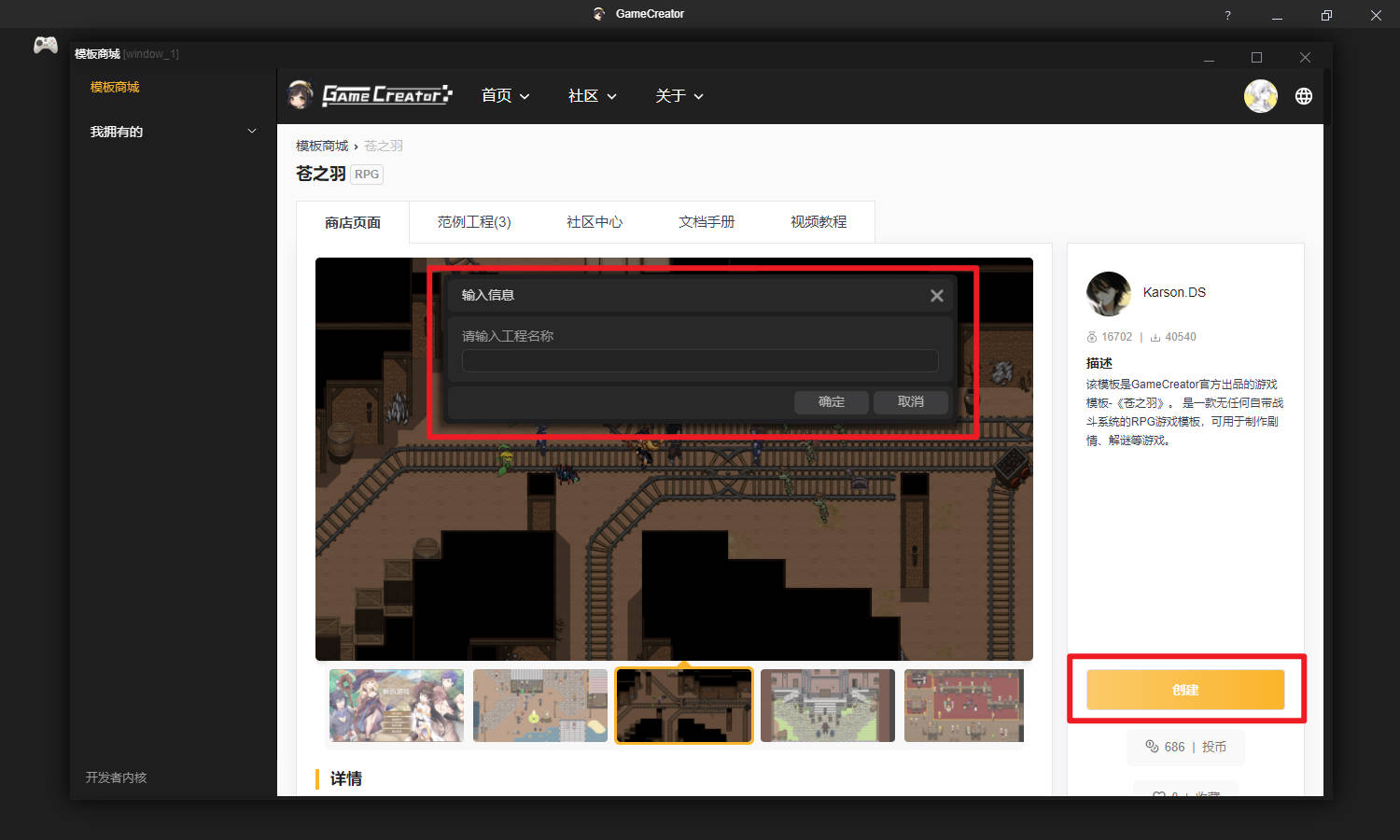The width and height of the screenshot is (1400, 840).
Task: Open the user avatar profile icon
Action: [1260, 96]
